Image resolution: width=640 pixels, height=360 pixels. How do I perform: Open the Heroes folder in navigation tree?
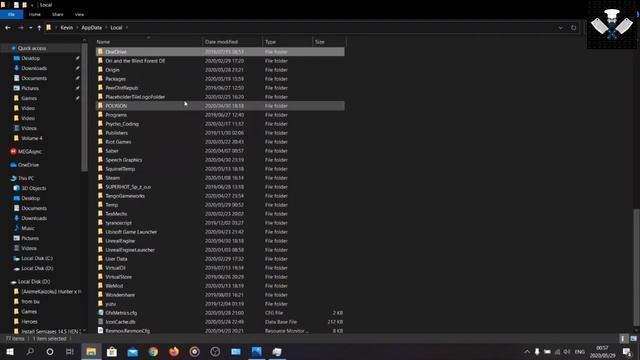(29, 322)
